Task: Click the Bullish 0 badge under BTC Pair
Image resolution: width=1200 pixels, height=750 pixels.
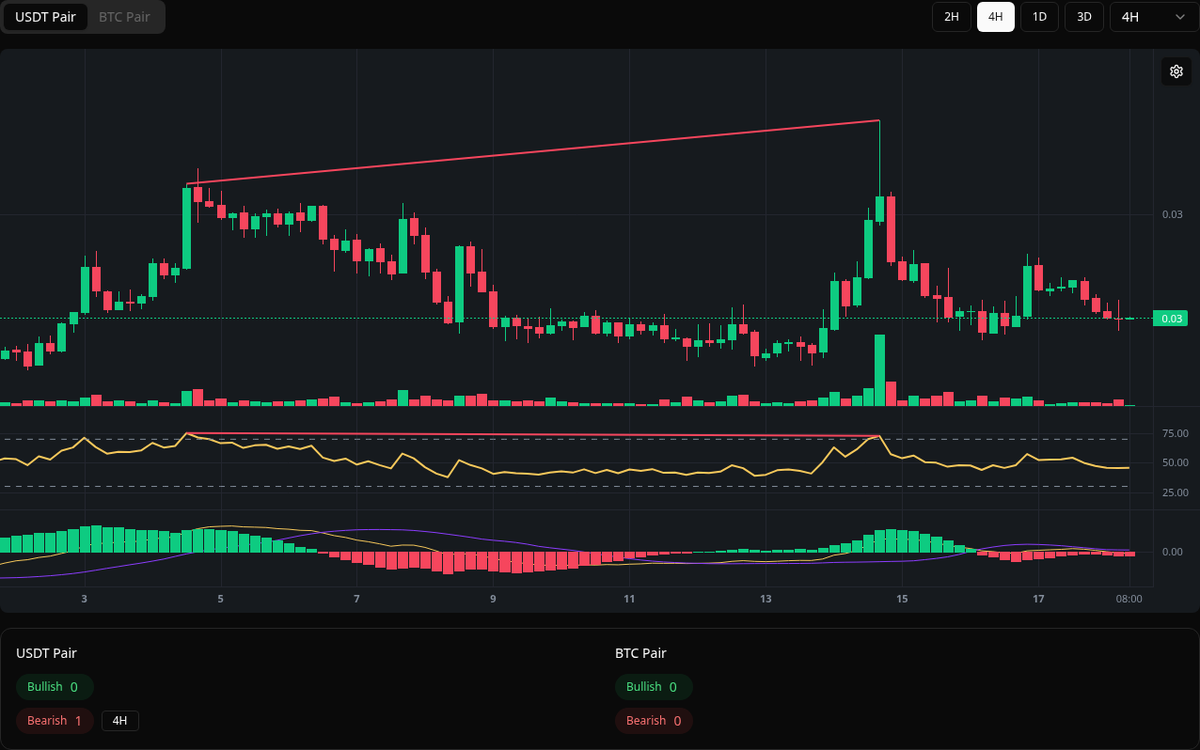Action: [x=653, y=687]
